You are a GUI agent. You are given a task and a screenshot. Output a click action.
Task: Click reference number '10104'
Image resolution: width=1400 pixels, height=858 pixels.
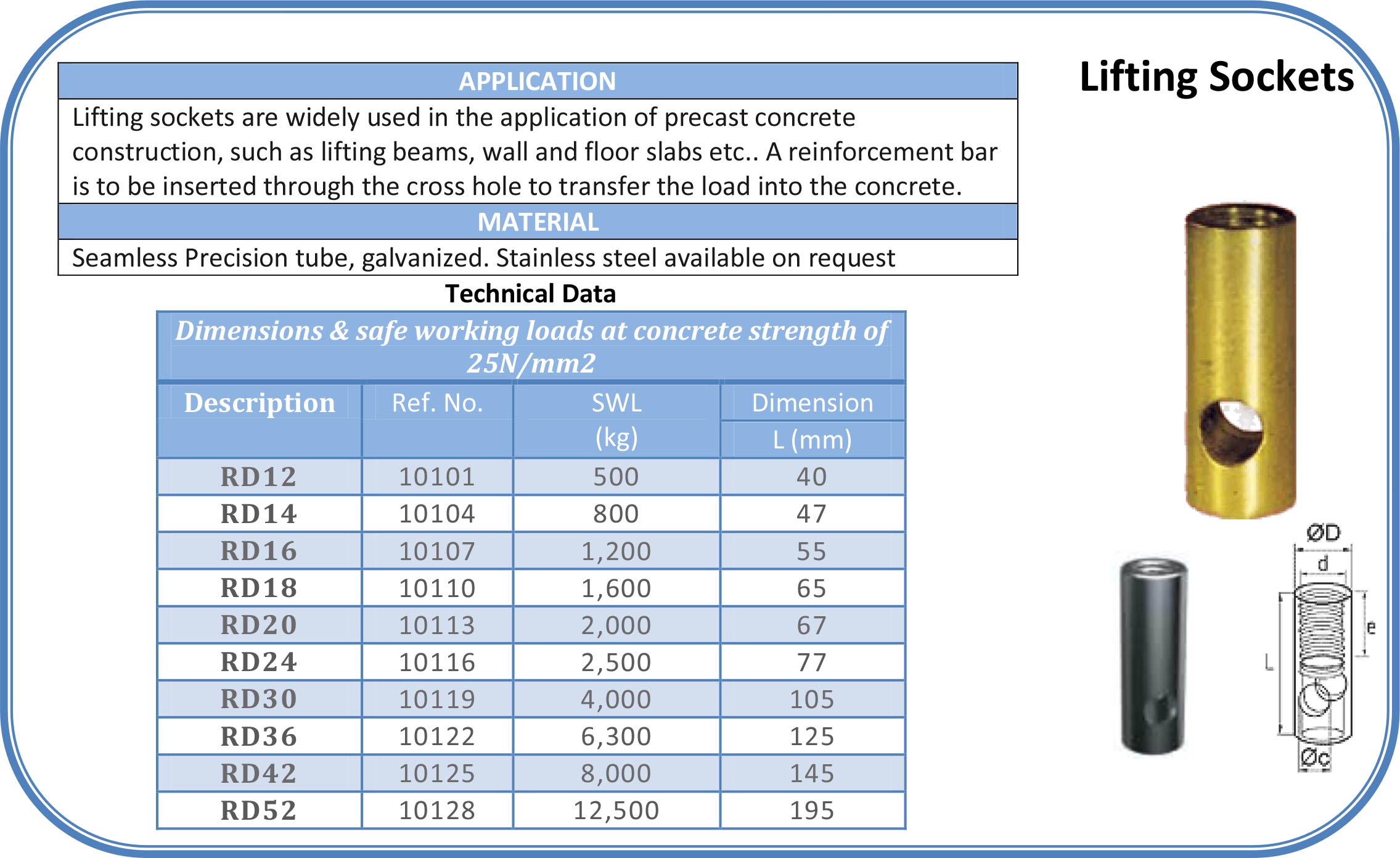[437, 514]
